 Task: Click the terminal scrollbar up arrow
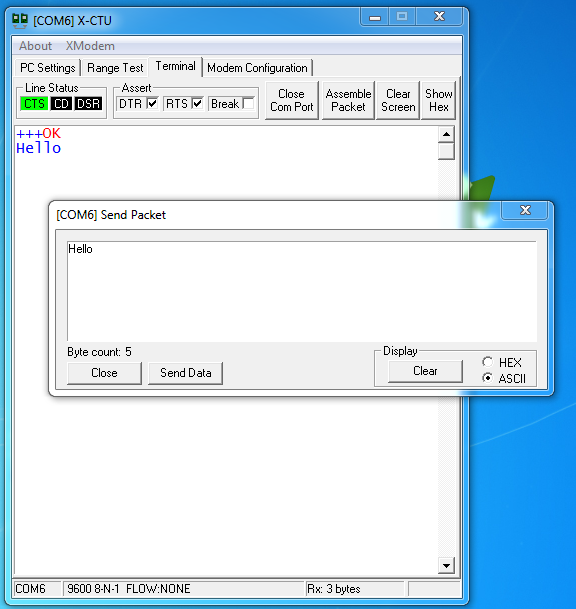pos(446,134)
